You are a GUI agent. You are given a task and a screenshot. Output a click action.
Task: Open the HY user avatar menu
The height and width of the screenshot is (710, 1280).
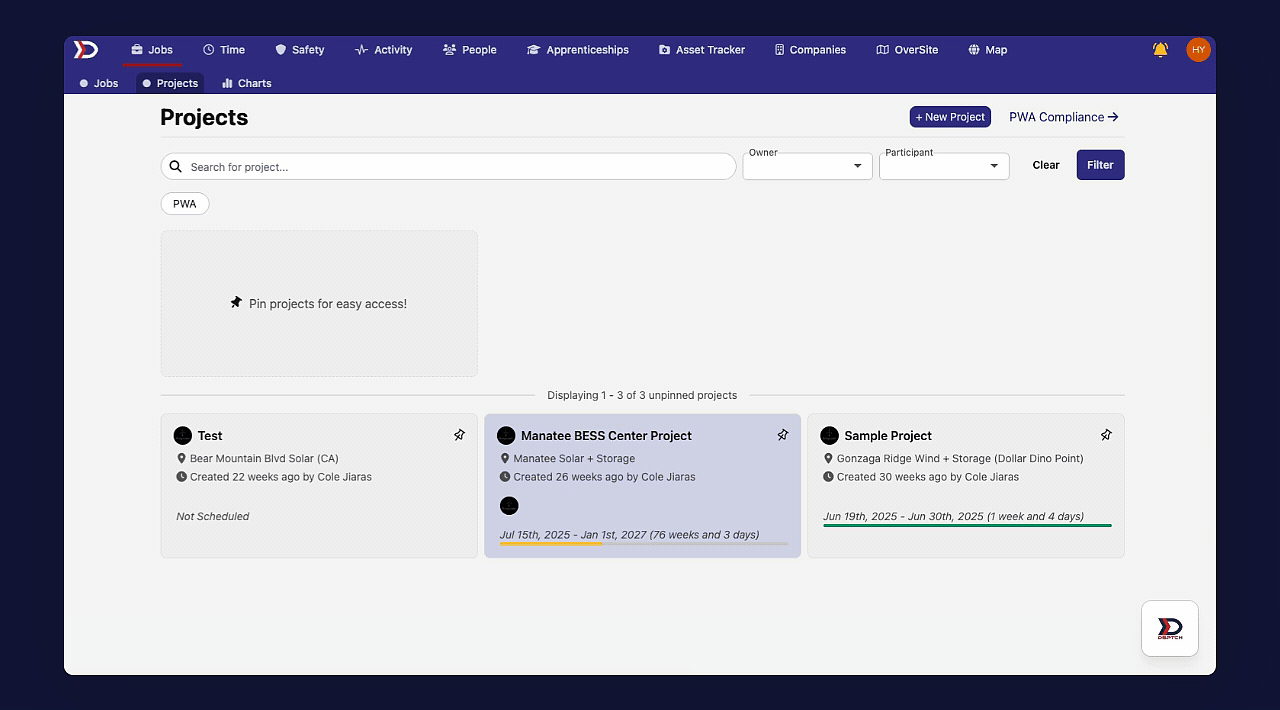pos(1198,49)
